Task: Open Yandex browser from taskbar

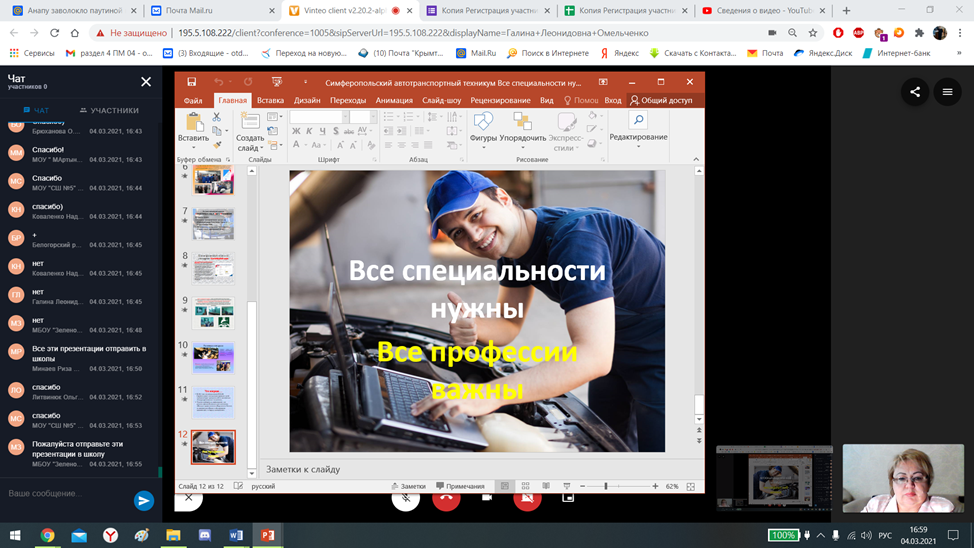Action: click(110, 535)
